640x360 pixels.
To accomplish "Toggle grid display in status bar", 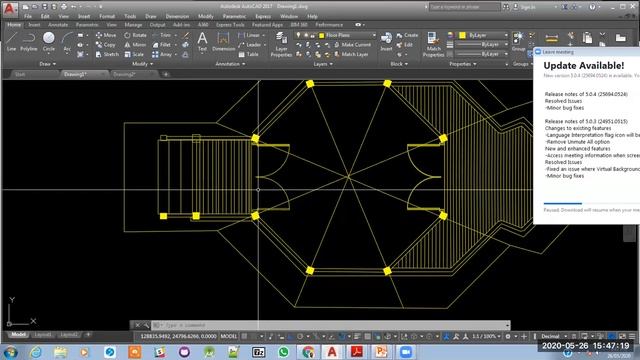I will pyautogui.click(x=244, y=336).
